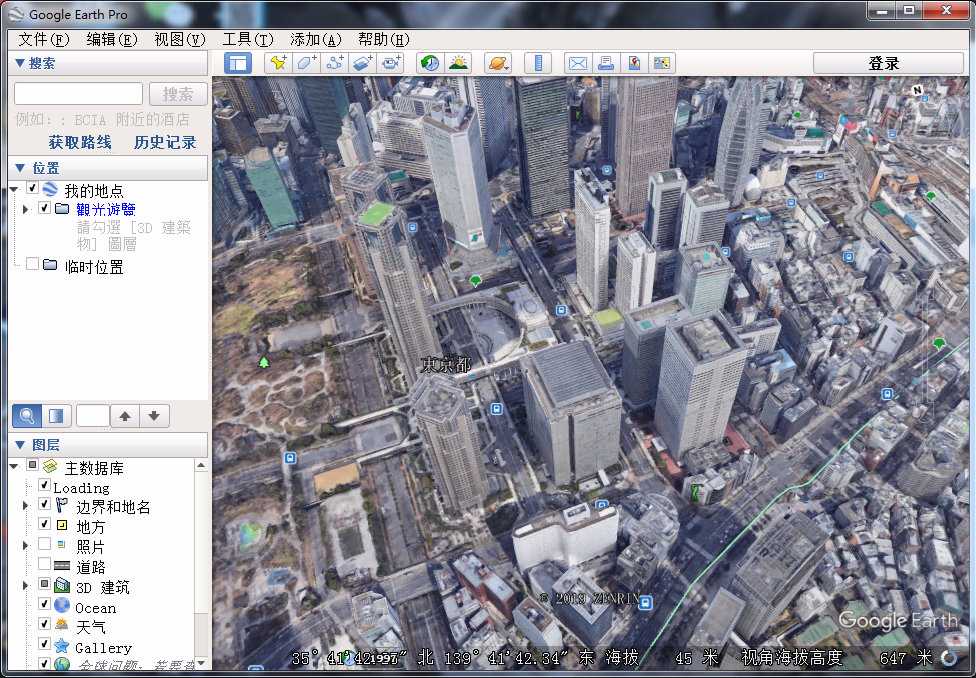Email the view using envelope icon

coord(578,63)
